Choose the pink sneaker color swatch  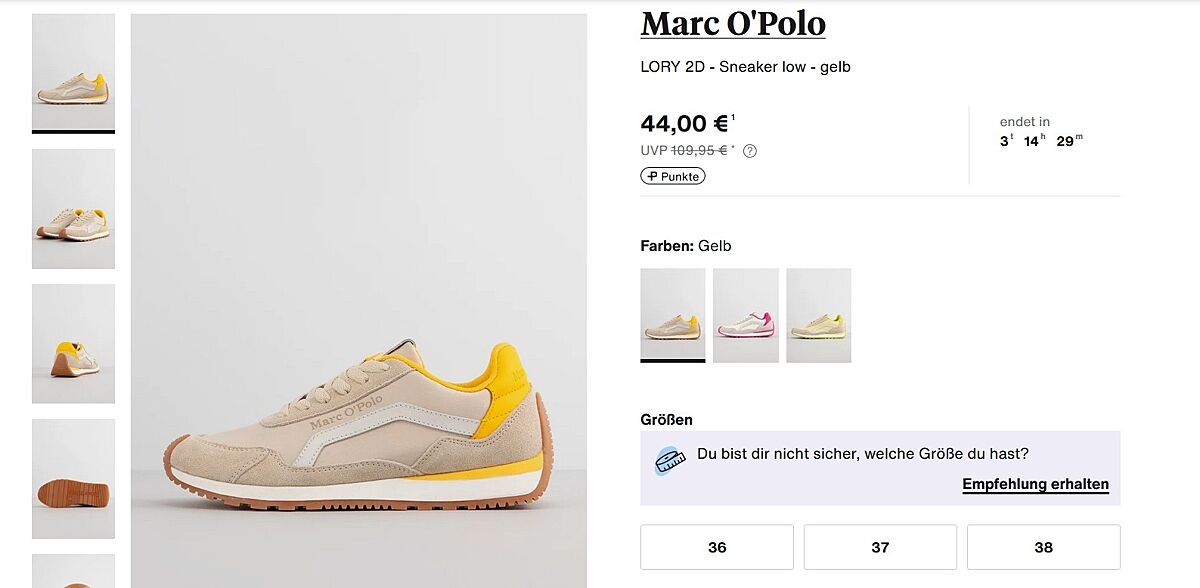pos(746,314)
